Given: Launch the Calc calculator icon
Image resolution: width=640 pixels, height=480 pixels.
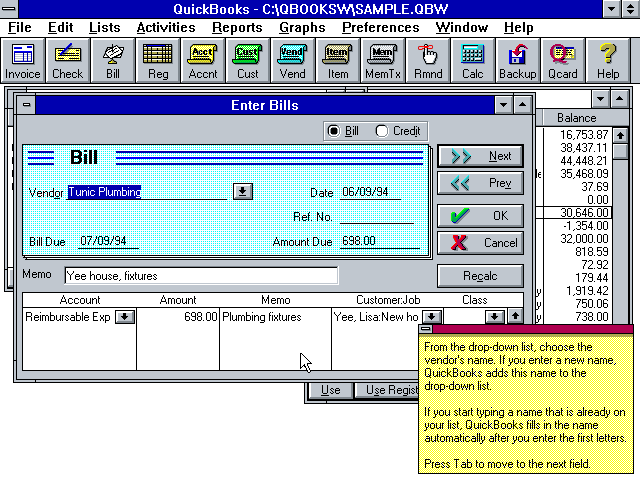Looking at the screenshot, I should (x=473, y=60).
